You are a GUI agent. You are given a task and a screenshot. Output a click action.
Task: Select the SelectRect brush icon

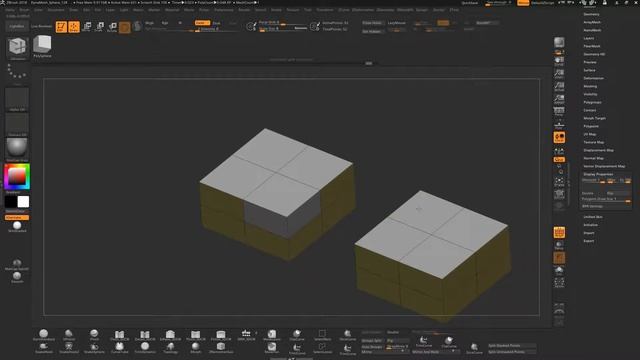(x=322, y=335)
